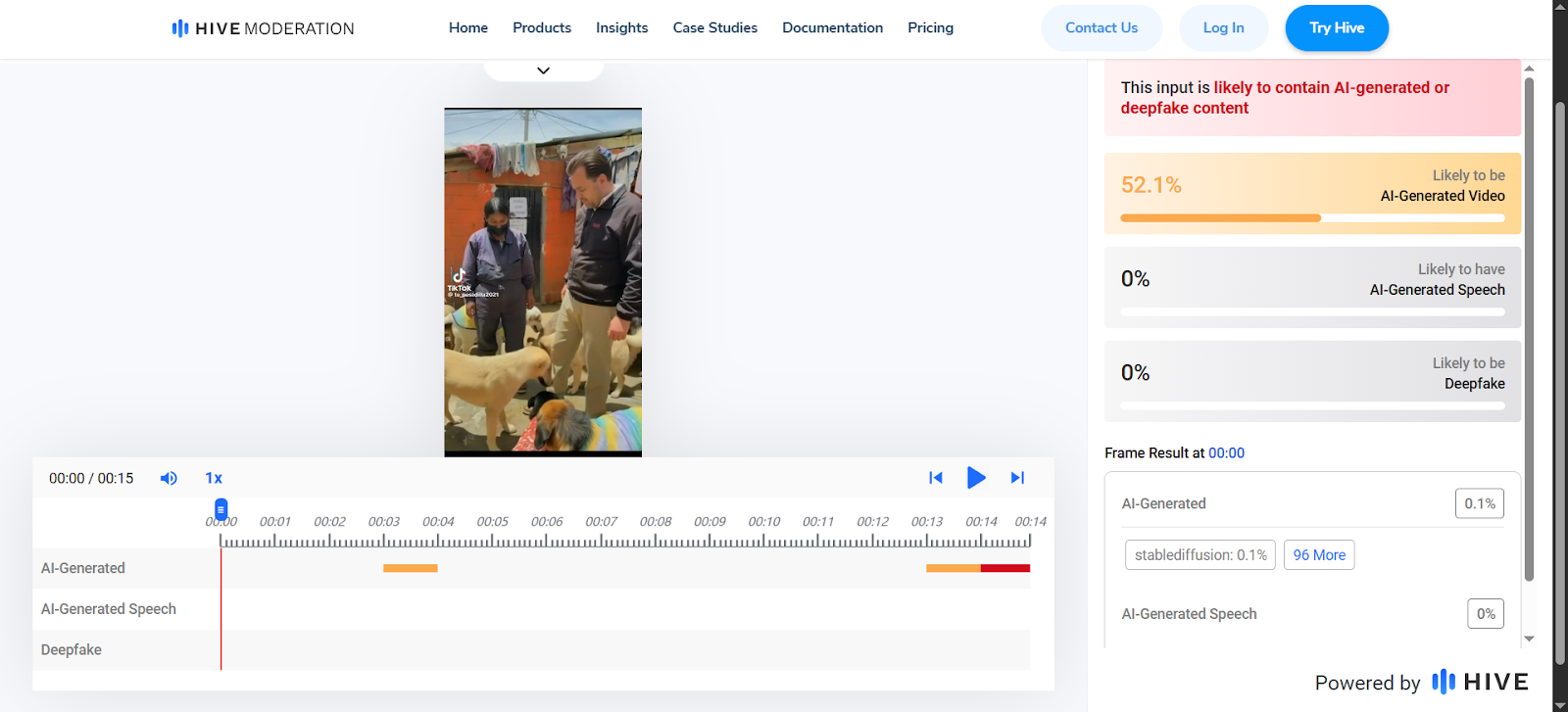This screenshot has width=1568, height=712.
Task: Jump to the red AI-Generated timeline segment
Action: click(x=1004, y=568)
